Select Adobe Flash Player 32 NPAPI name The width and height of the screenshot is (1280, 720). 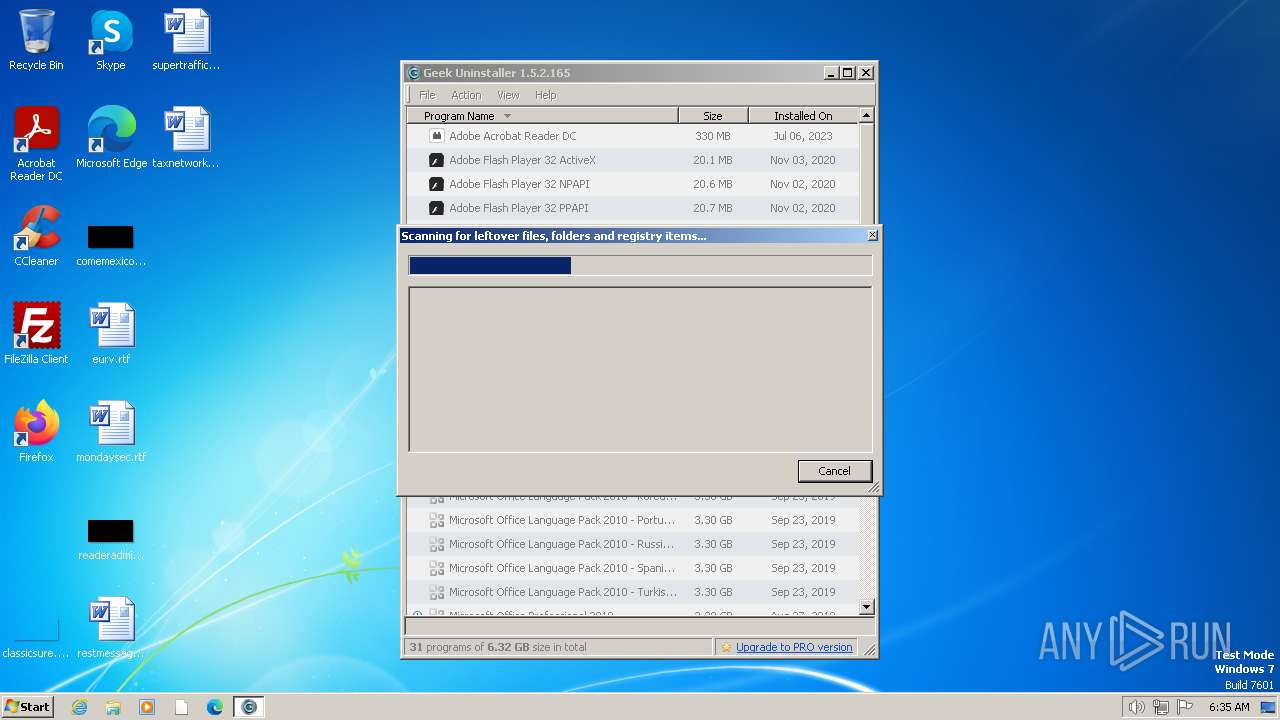518,184
